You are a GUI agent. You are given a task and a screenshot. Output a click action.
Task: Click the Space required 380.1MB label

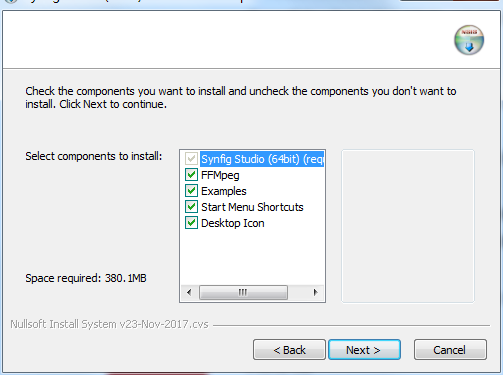[x=86, y=278]
